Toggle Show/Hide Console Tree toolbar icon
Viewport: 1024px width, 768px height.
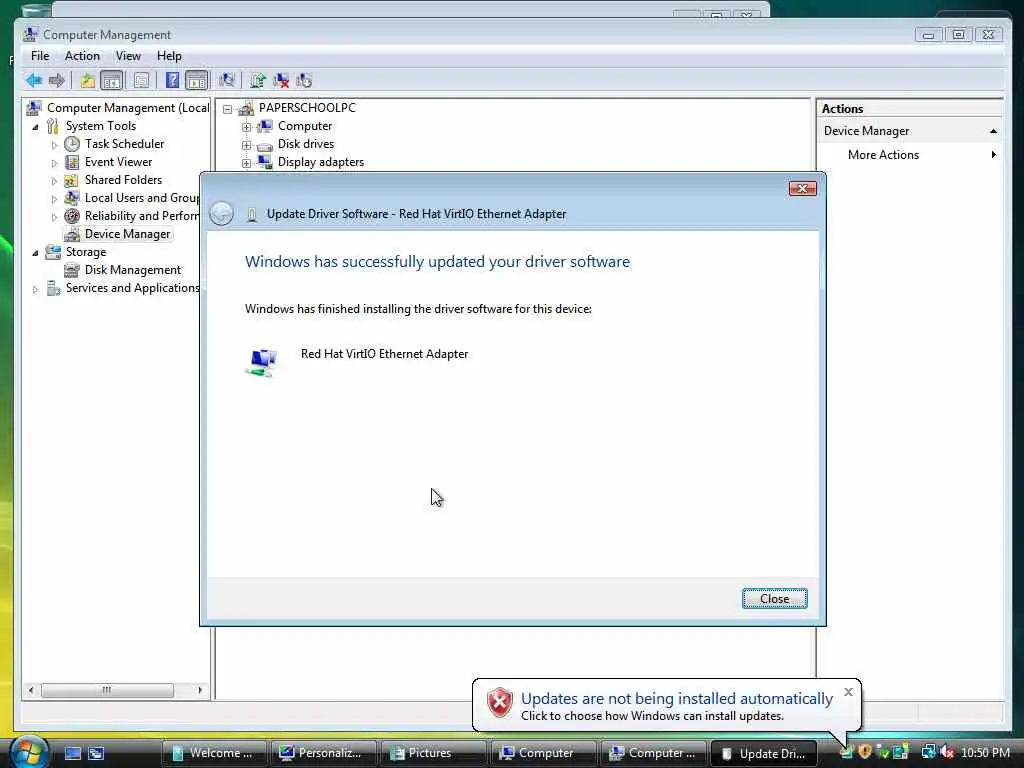[x=112, y=80]
